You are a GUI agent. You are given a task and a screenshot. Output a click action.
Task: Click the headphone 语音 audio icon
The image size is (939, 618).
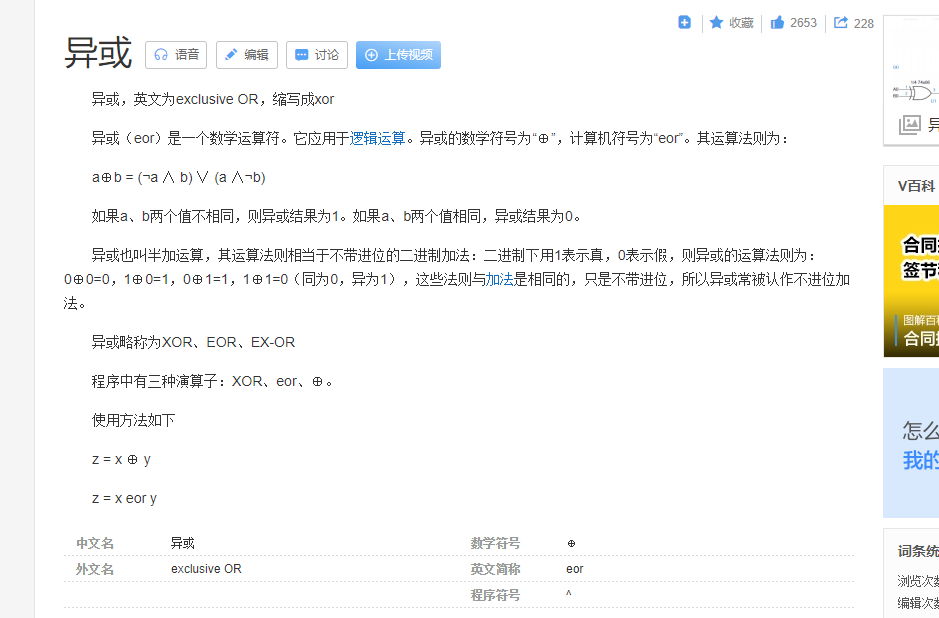coord(159,55)
